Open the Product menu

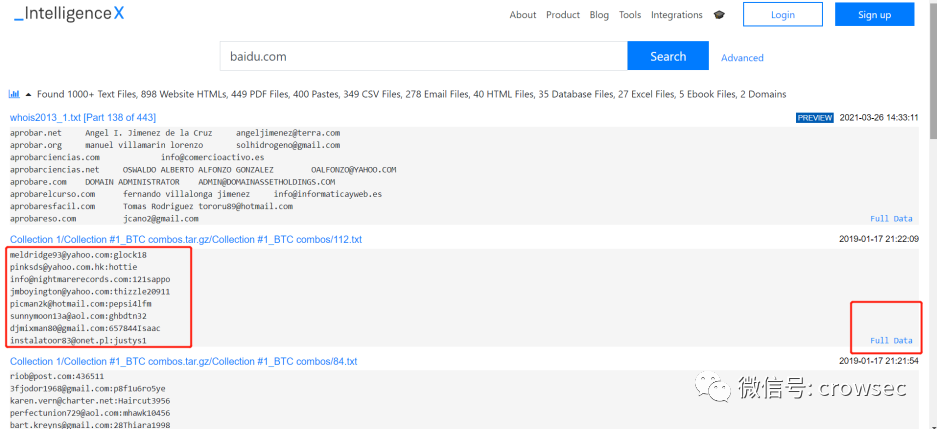563,15
